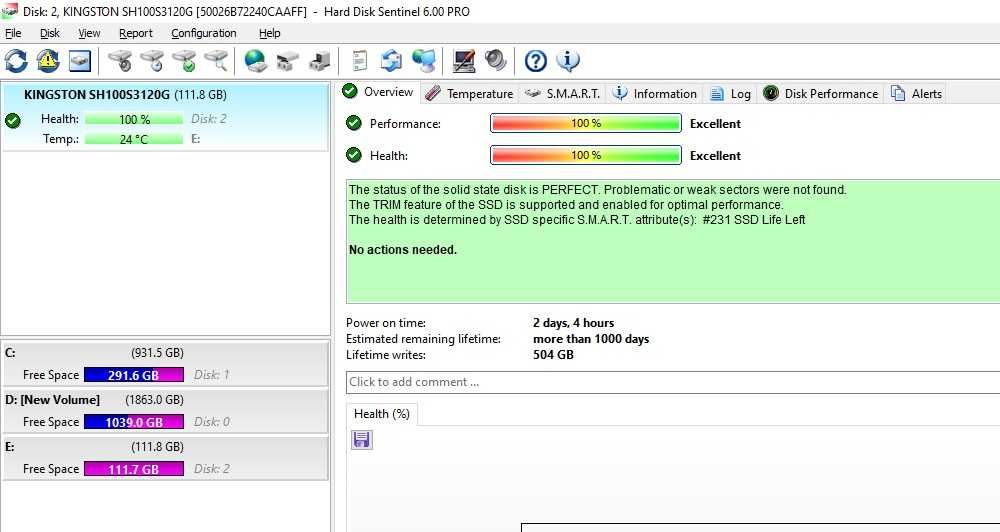Select the KINGSTON SH100S3120G disk entry
Image resolution: width=1000 pixels, height=532 pixels.
point(165,117)
